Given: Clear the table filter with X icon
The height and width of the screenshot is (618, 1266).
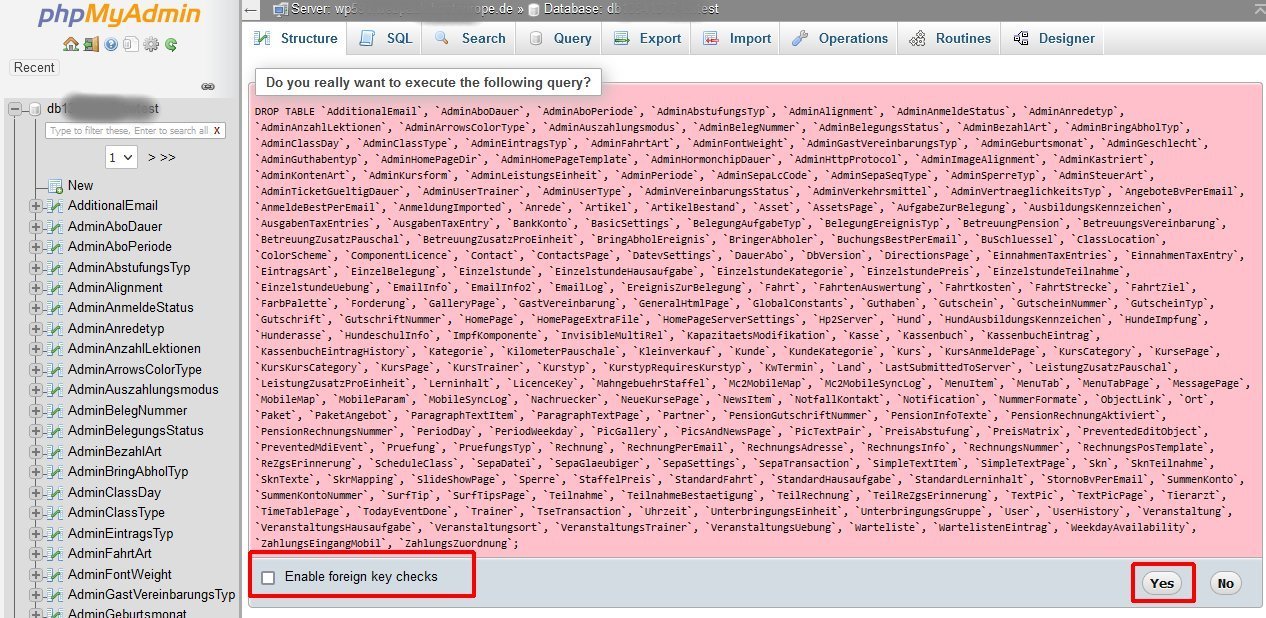Looking at the screenshot, I should 217,131.
